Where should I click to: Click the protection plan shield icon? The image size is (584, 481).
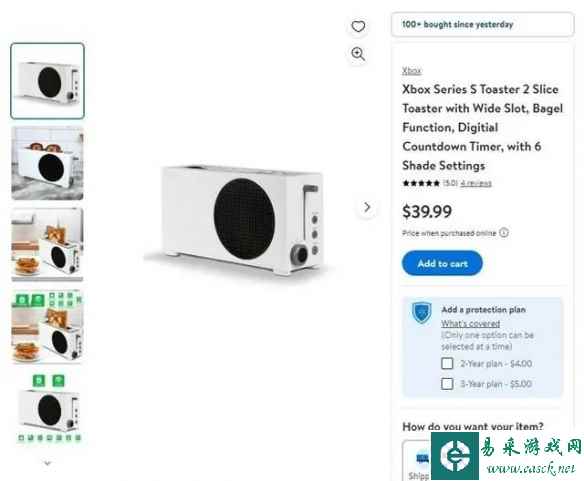(x=422, y=313)
